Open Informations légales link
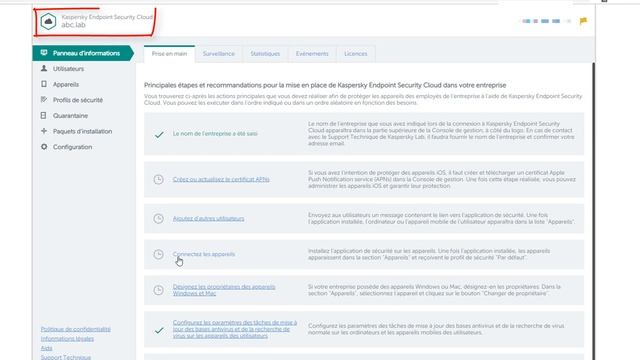The width and height of the screenshot is (640, 360). (67, 339)
